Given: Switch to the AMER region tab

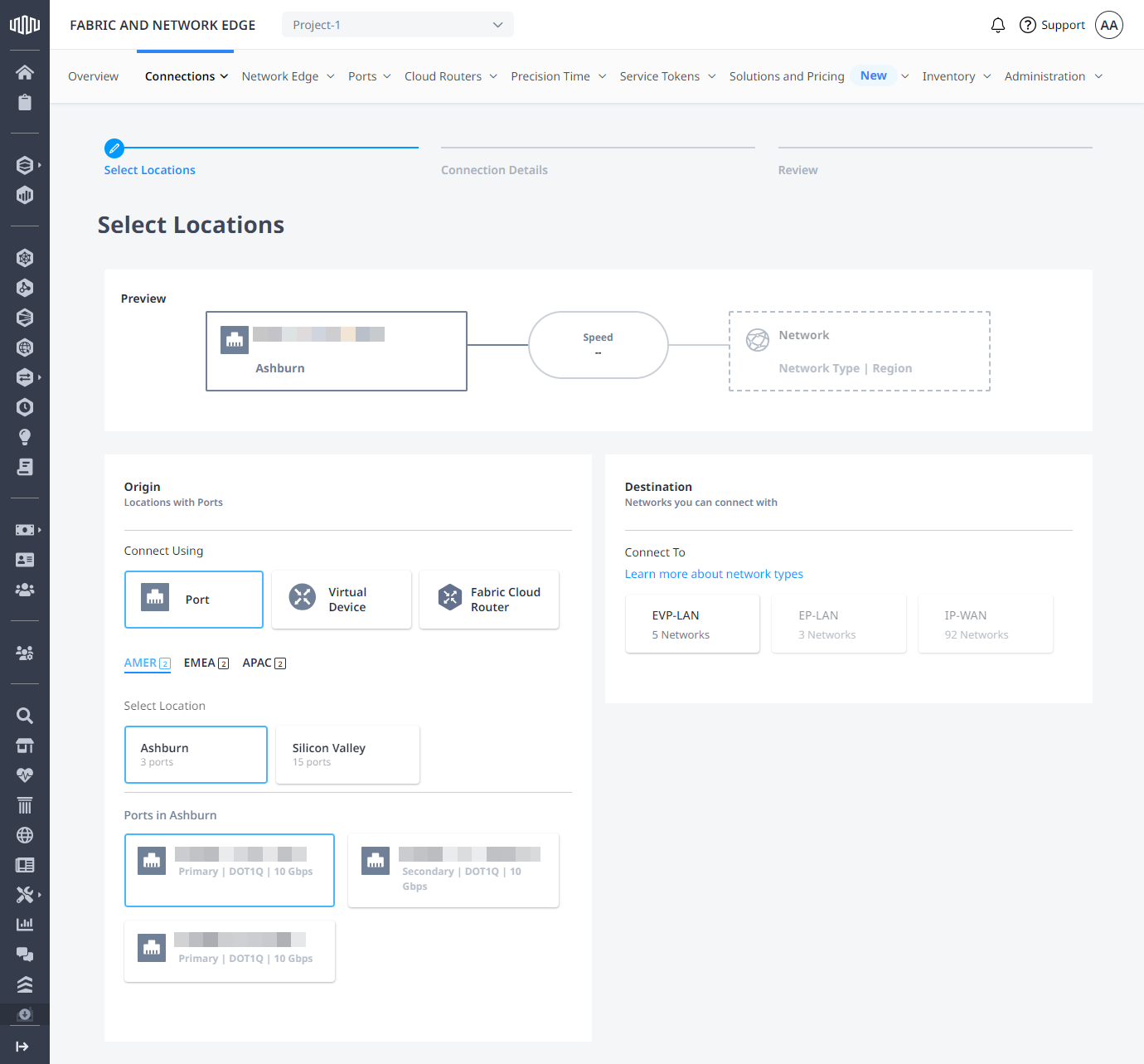Looking at the screenshot, I should (x=148, y=663).
